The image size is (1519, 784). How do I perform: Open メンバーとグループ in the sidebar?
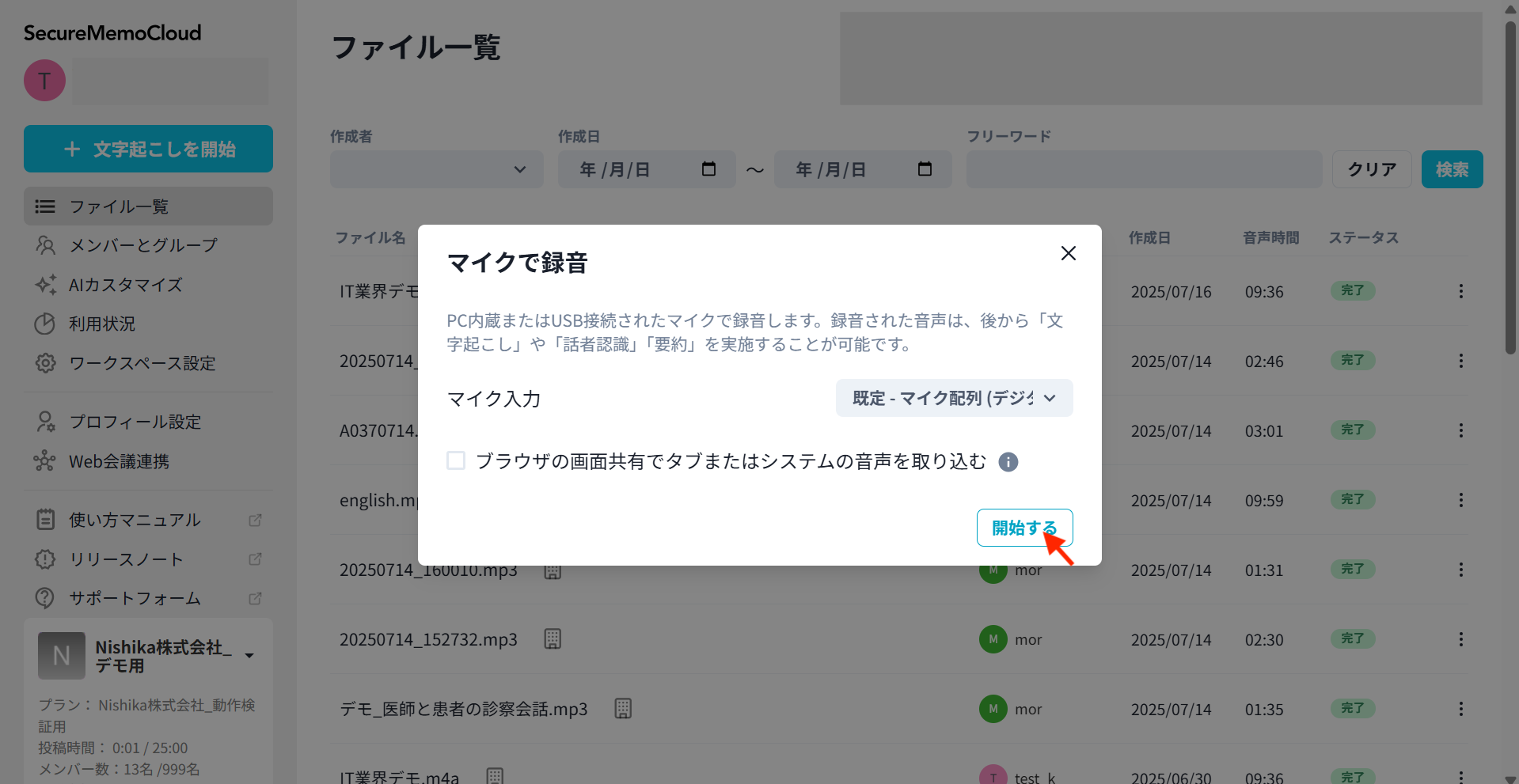click(x=142, y=245)
